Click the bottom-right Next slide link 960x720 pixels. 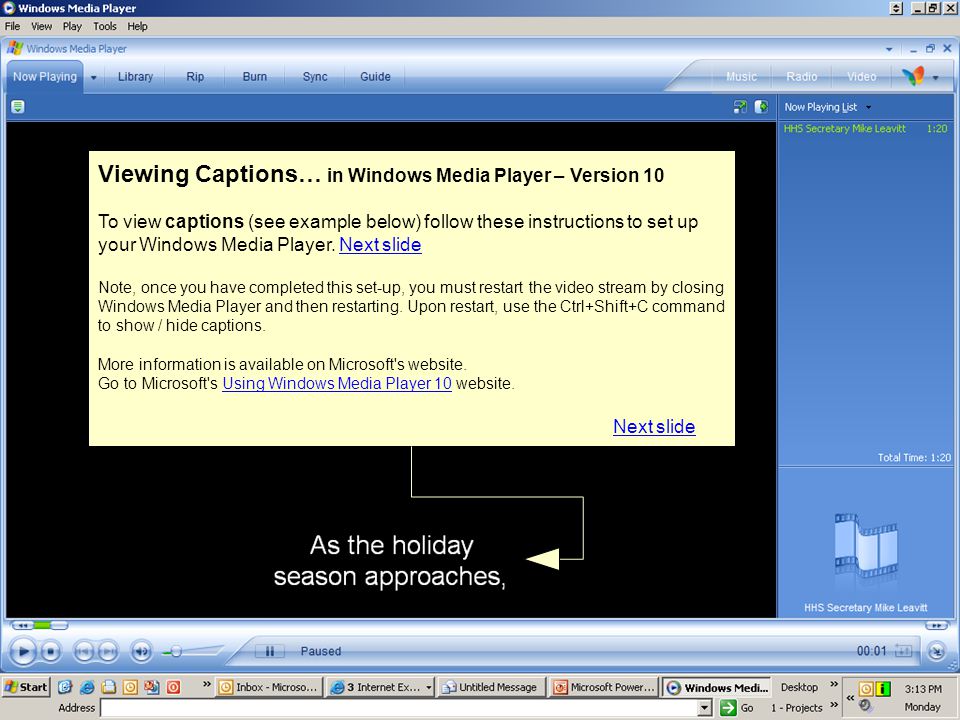point(654,426)
